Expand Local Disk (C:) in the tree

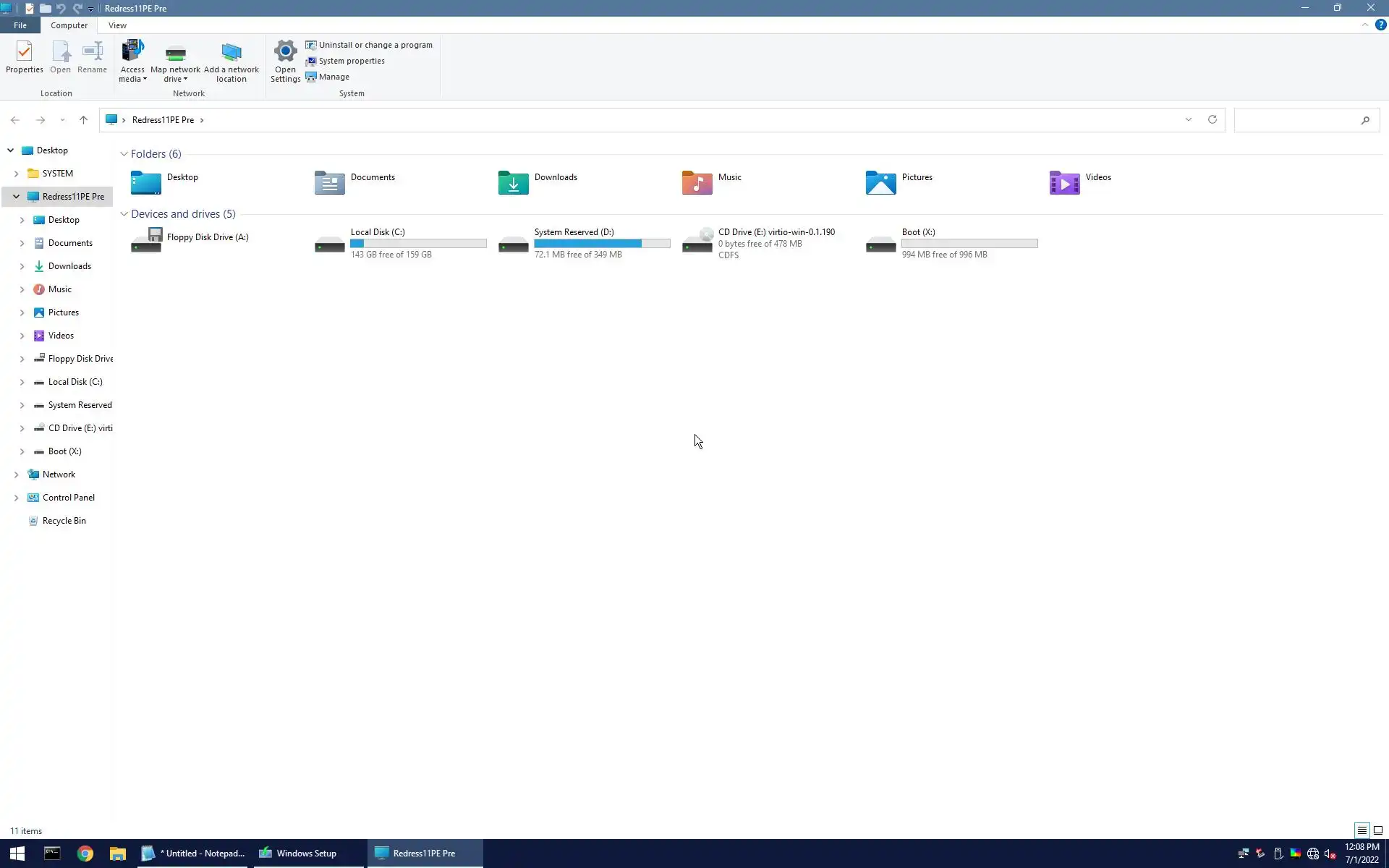[22, 382]
